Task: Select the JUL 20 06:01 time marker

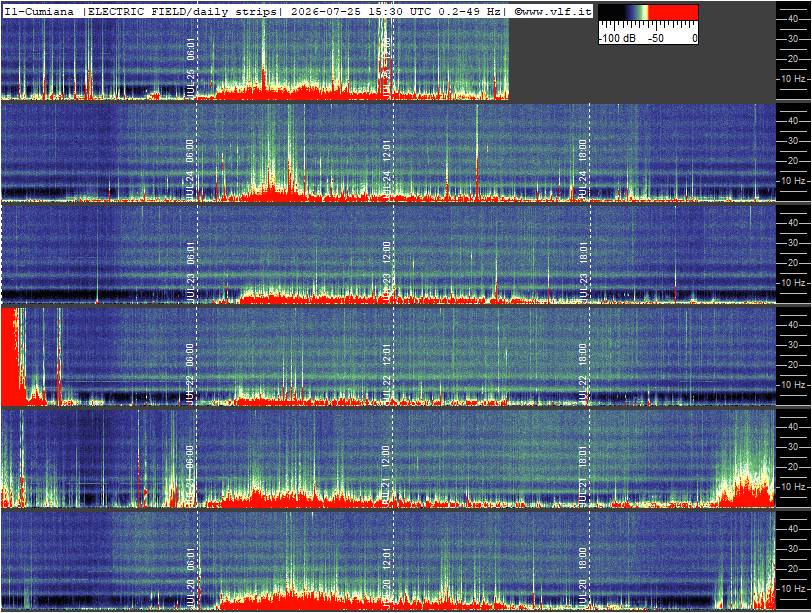Action: point(190,577)
